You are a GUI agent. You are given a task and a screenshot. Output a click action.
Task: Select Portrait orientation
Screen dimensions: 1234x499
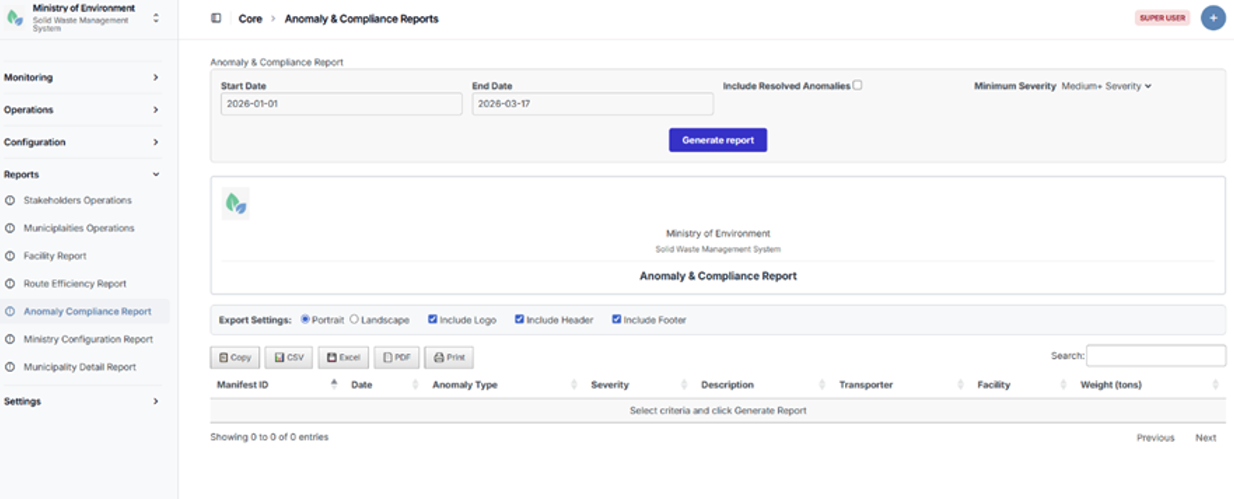[x=305, y=319]
